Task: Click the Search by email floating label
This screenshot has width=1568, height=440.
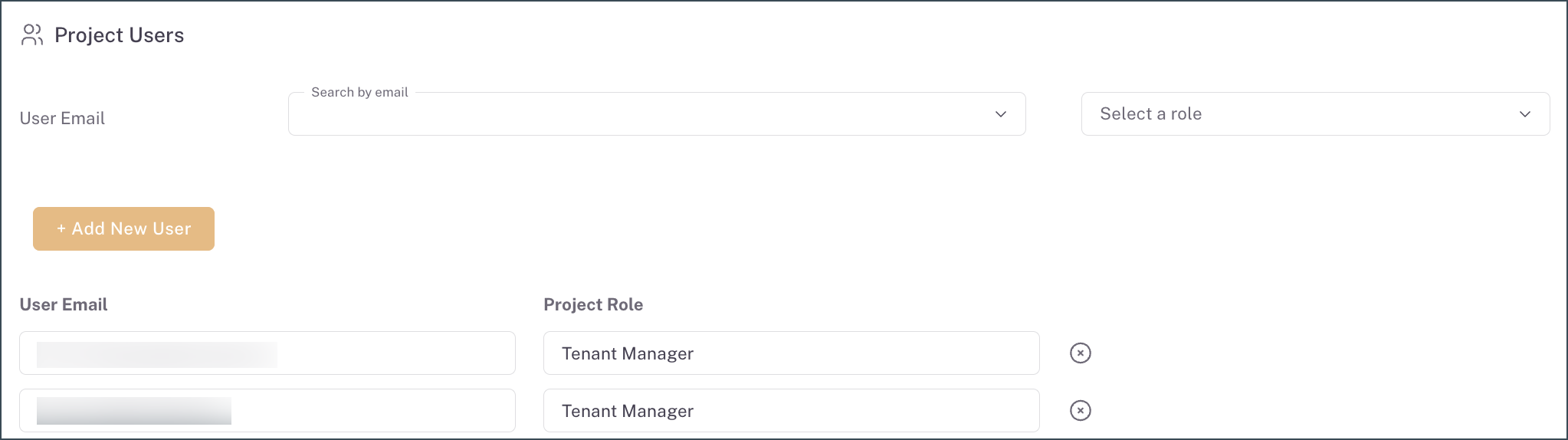Action: [x=359, y=92]
